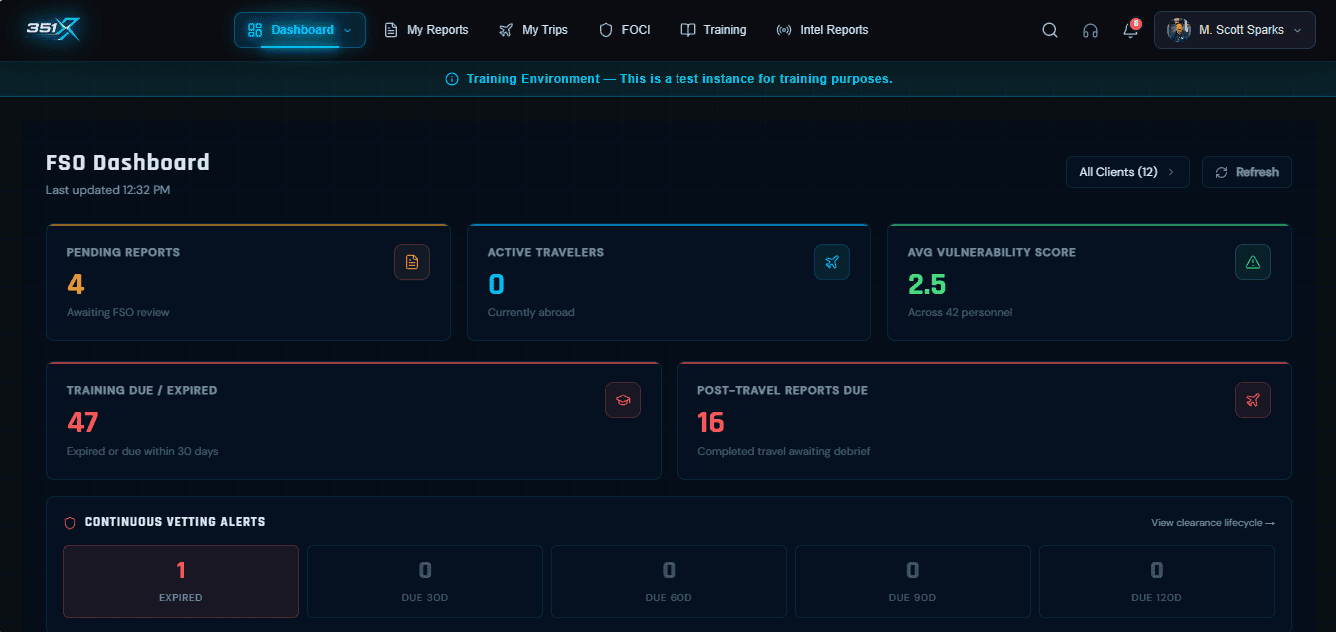Click the FOCI shield icon
Image resolution: width=1336 pixels, height=632 pixels.
(x=606, y=30)
